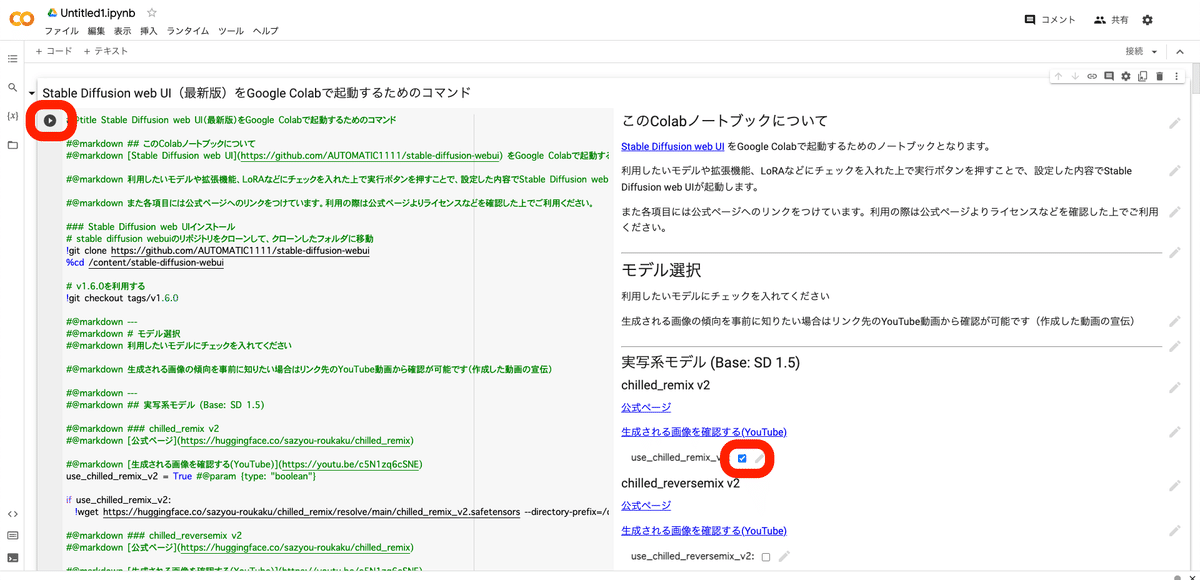The image size is (1200, 580).
Task: Star the Untitled1.ipynb notebook
Action: pyautogui.click(x=152, y=13)
